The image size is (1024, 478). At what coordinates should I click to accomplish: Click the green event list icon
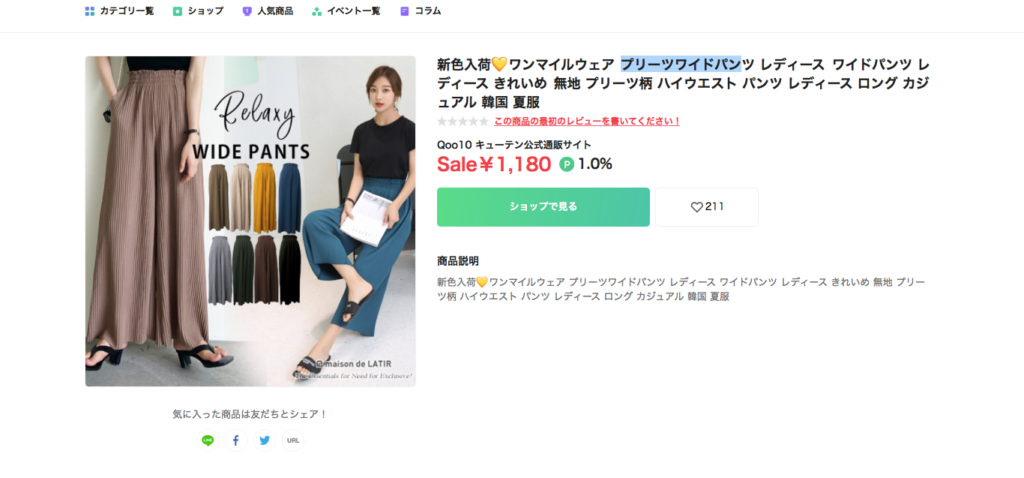pyautogui.click(x=317, y=11)
